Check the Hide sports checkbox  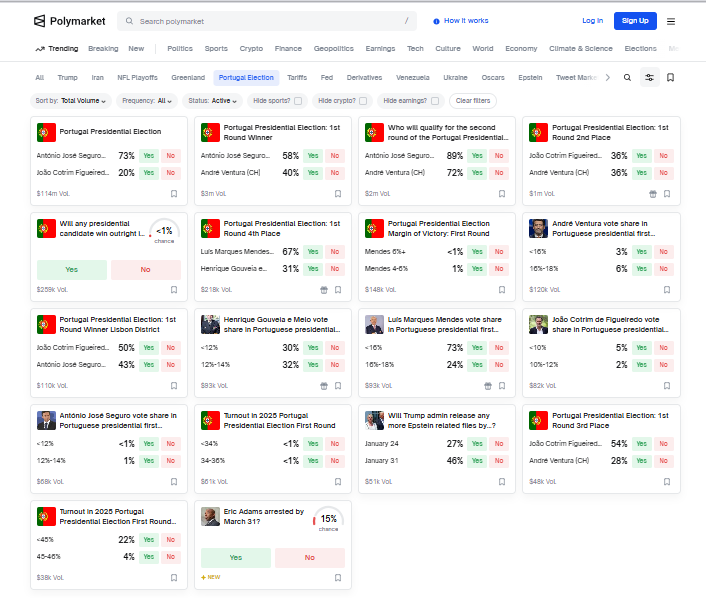(x=298, y=101)
